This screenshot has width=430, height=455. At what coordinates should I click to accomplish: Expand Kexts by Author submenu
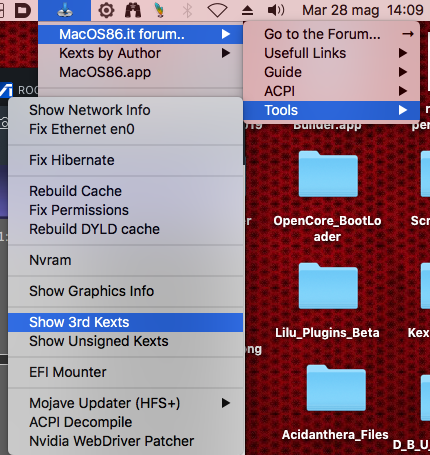point(140,53)
